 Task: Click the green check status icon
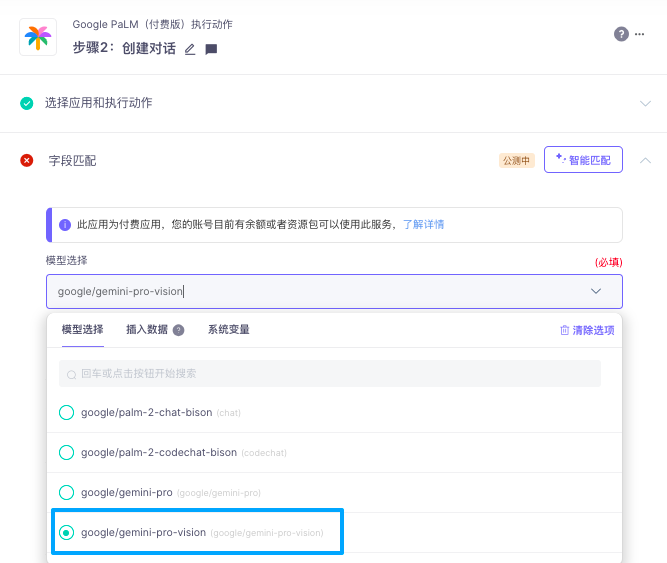26,103
